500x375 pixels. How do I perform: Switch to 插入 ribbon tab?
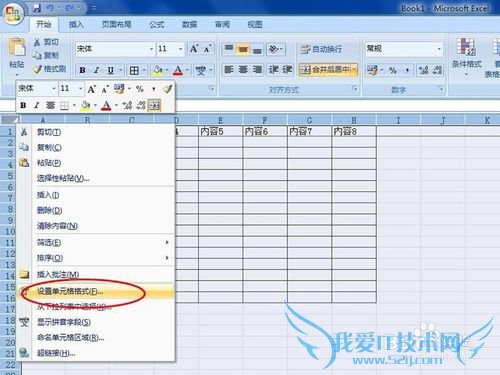(76, 24)
